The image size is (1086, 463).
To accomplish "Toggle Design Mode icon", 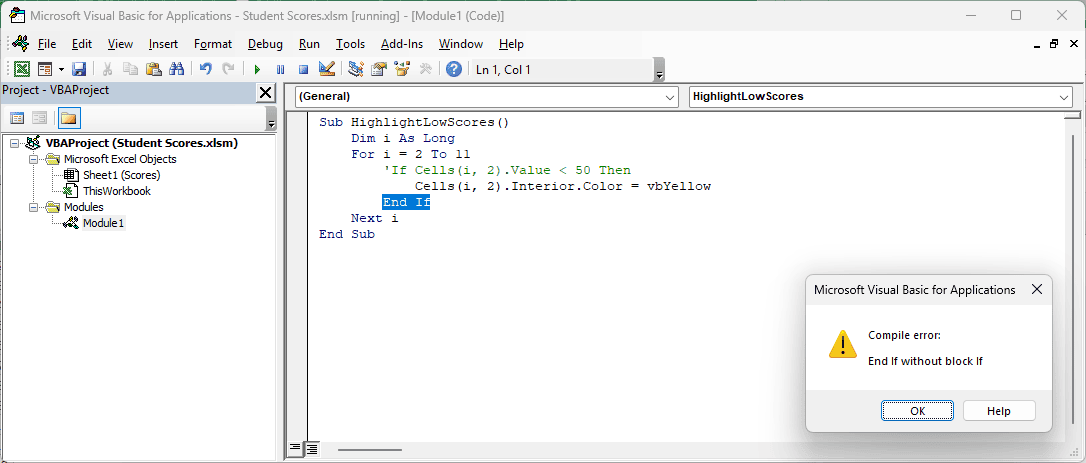I will 327,69.
